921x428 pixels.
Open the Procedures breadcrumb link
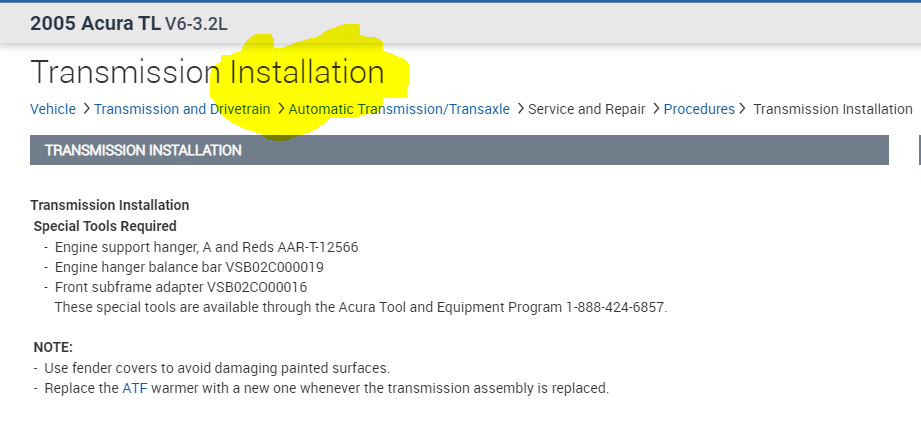tap(699, 109)
